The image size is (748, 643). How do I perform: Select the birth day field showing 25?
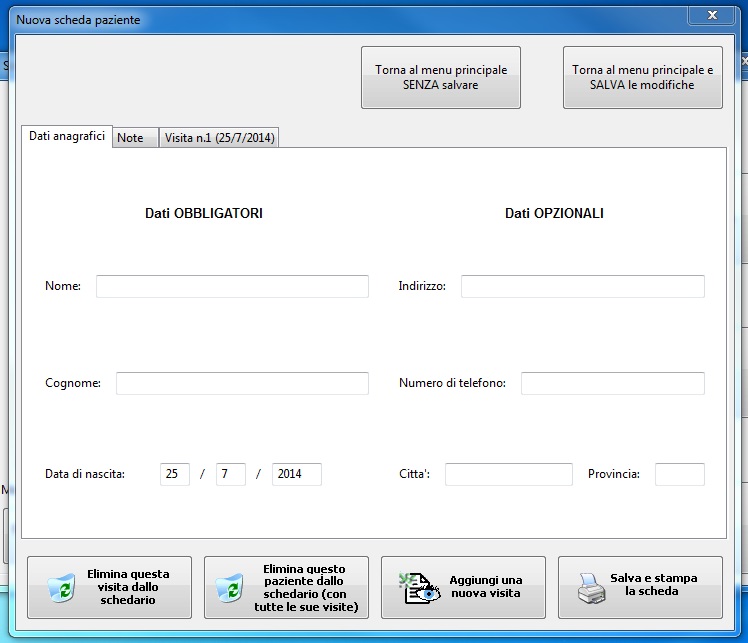pos(174,474)
